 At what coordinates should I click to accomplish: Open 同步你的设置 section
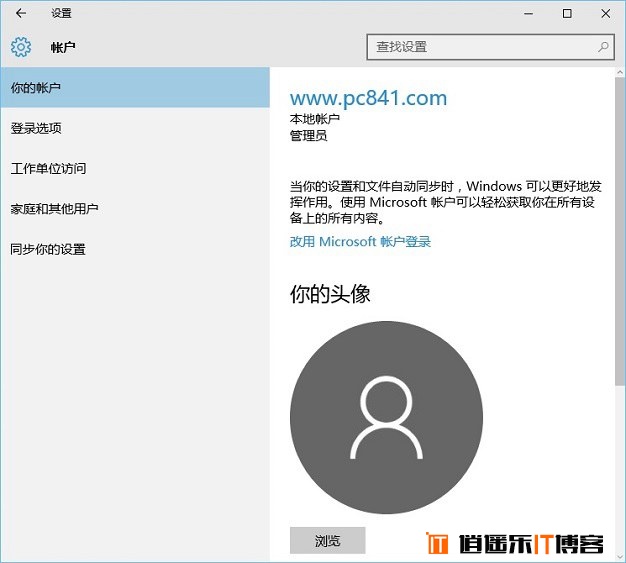[x=135, y=250]
